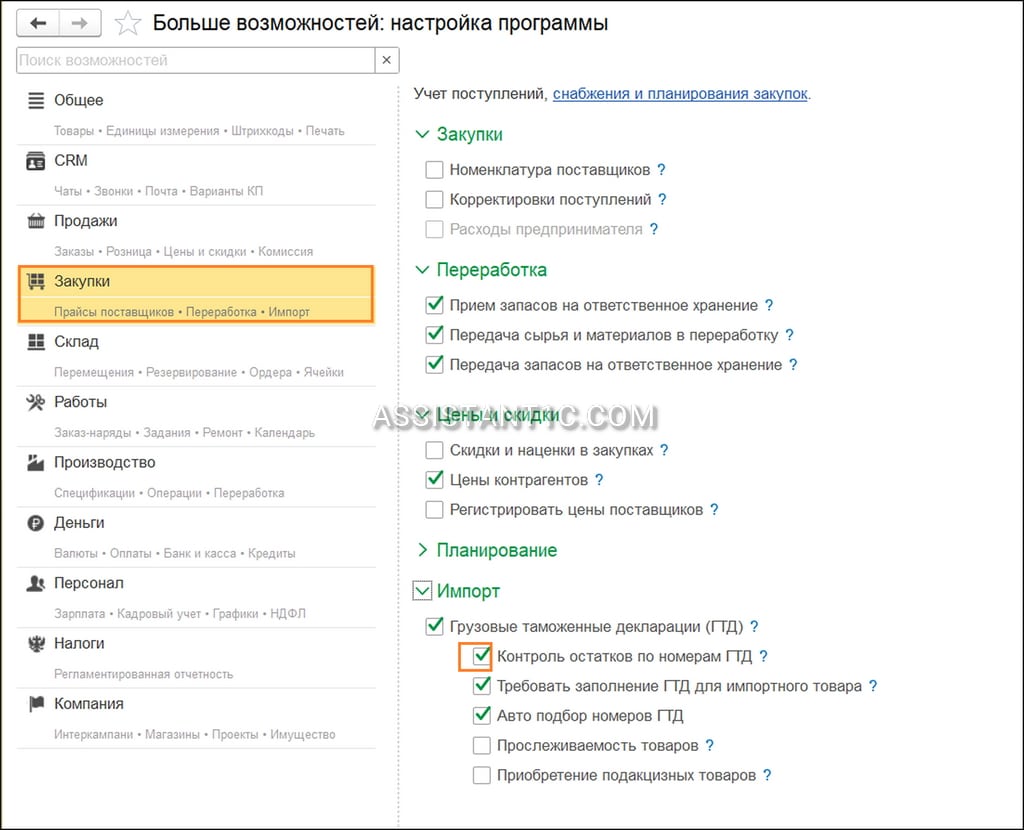The width and height of the screenshot is (1024, 830).
Task: Open help for Расходы предпринимателя
Action: click(654, 229)
